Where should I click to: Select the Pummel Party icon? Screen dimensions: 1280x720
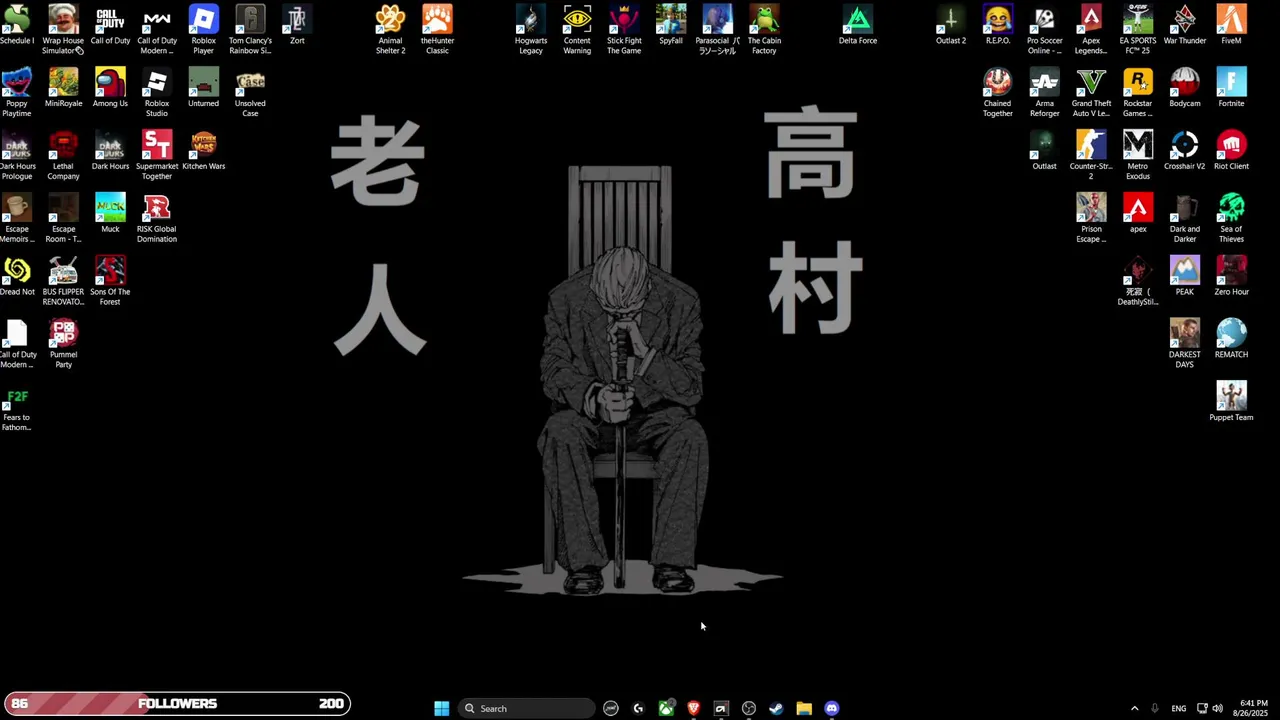coord(63,344)
